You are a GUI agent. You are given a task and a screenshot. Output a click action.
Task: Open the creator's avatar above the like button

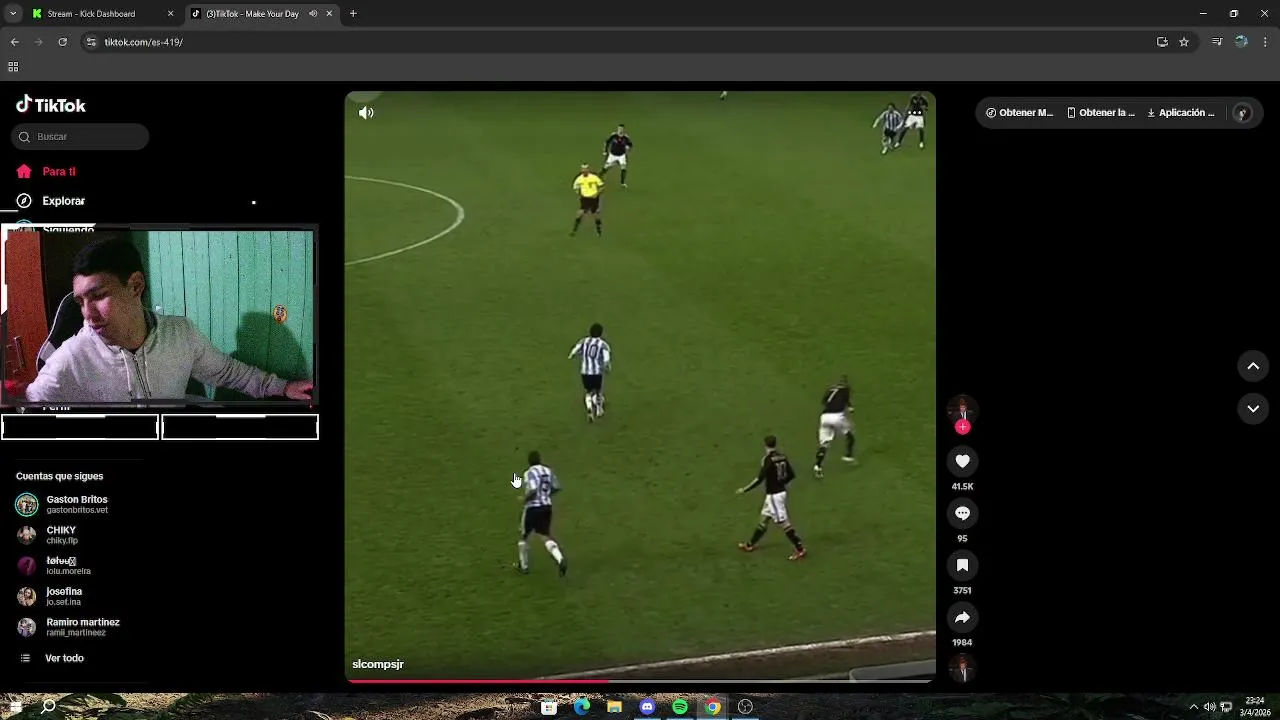coord(962,409)
